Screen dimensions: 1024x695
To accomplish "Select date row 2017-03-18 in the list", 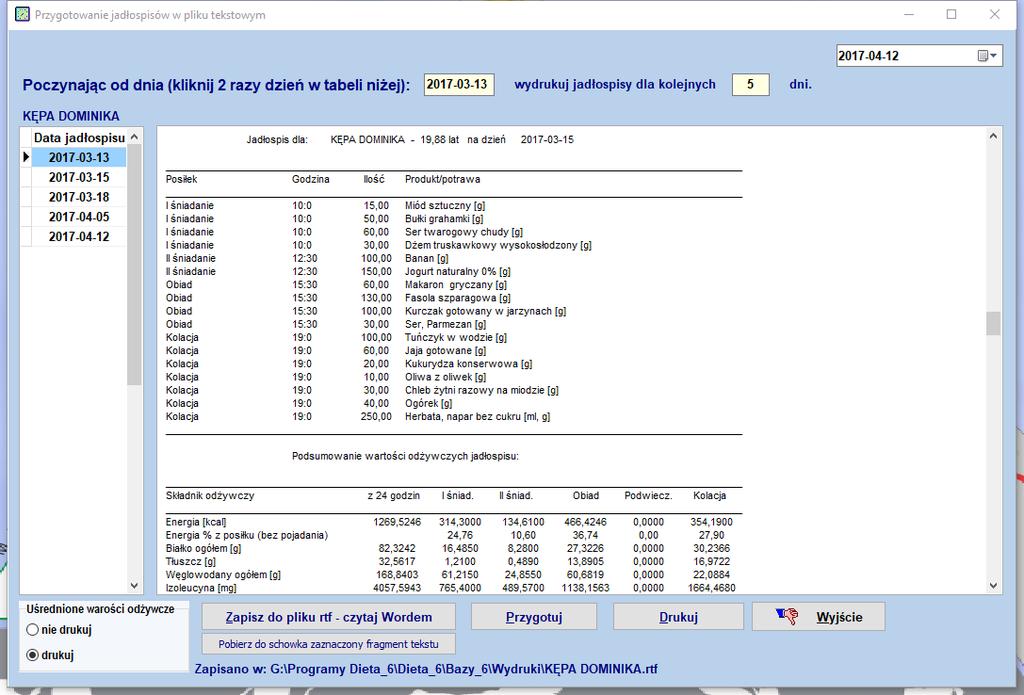I will tap(79, 197).
